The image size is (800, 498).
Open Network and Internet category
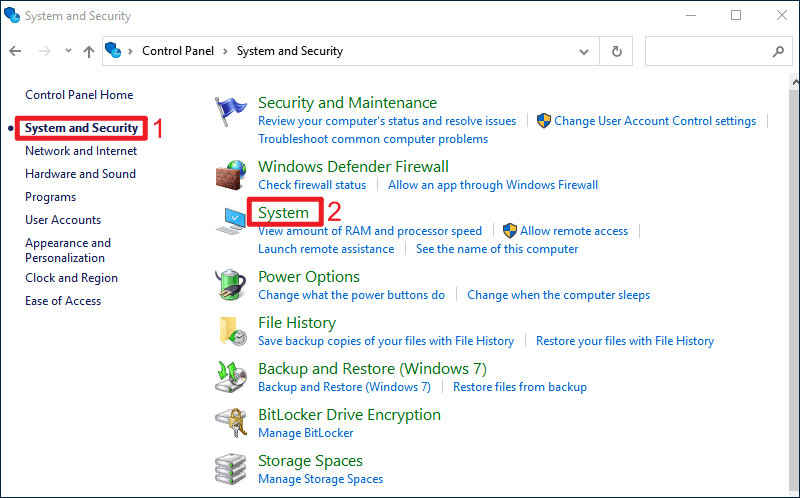coord(81,151)
